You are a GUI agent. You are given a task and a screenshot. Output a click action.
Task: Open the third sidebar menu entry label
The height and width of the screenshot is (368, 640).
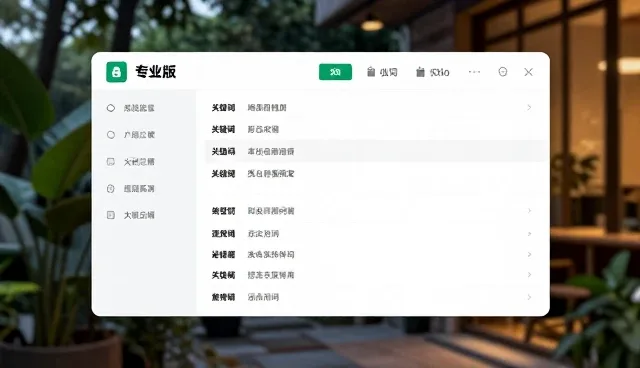click(139, 162)
